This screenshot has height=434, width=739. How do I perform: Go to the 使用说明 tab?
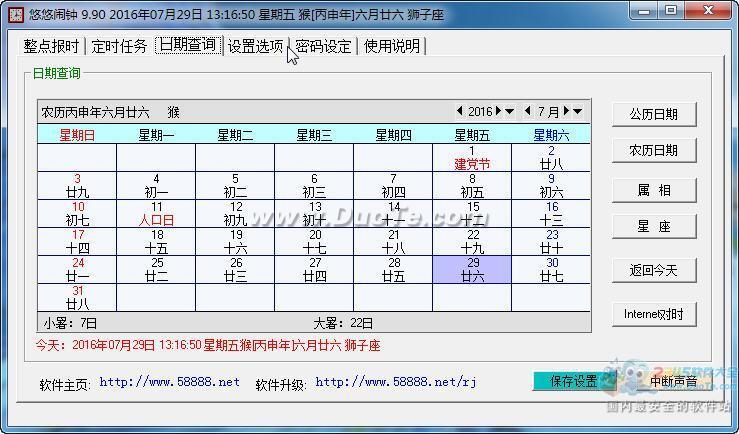click(391, 46)
